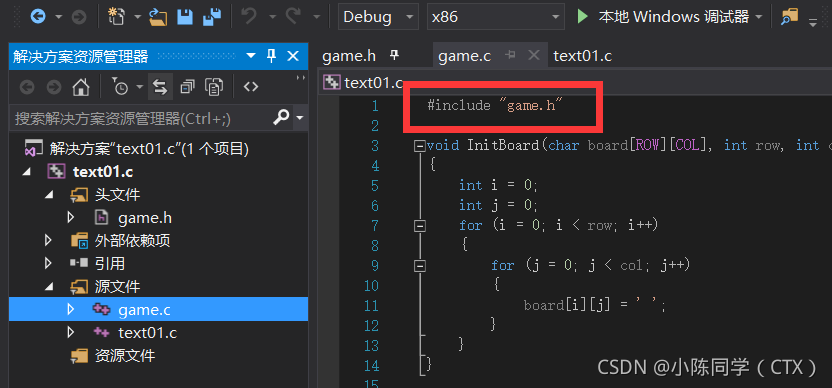Click the Find in Files icon
Image resolution: width=832 pixels, height=388 pixels.
[x=790, y=17]
